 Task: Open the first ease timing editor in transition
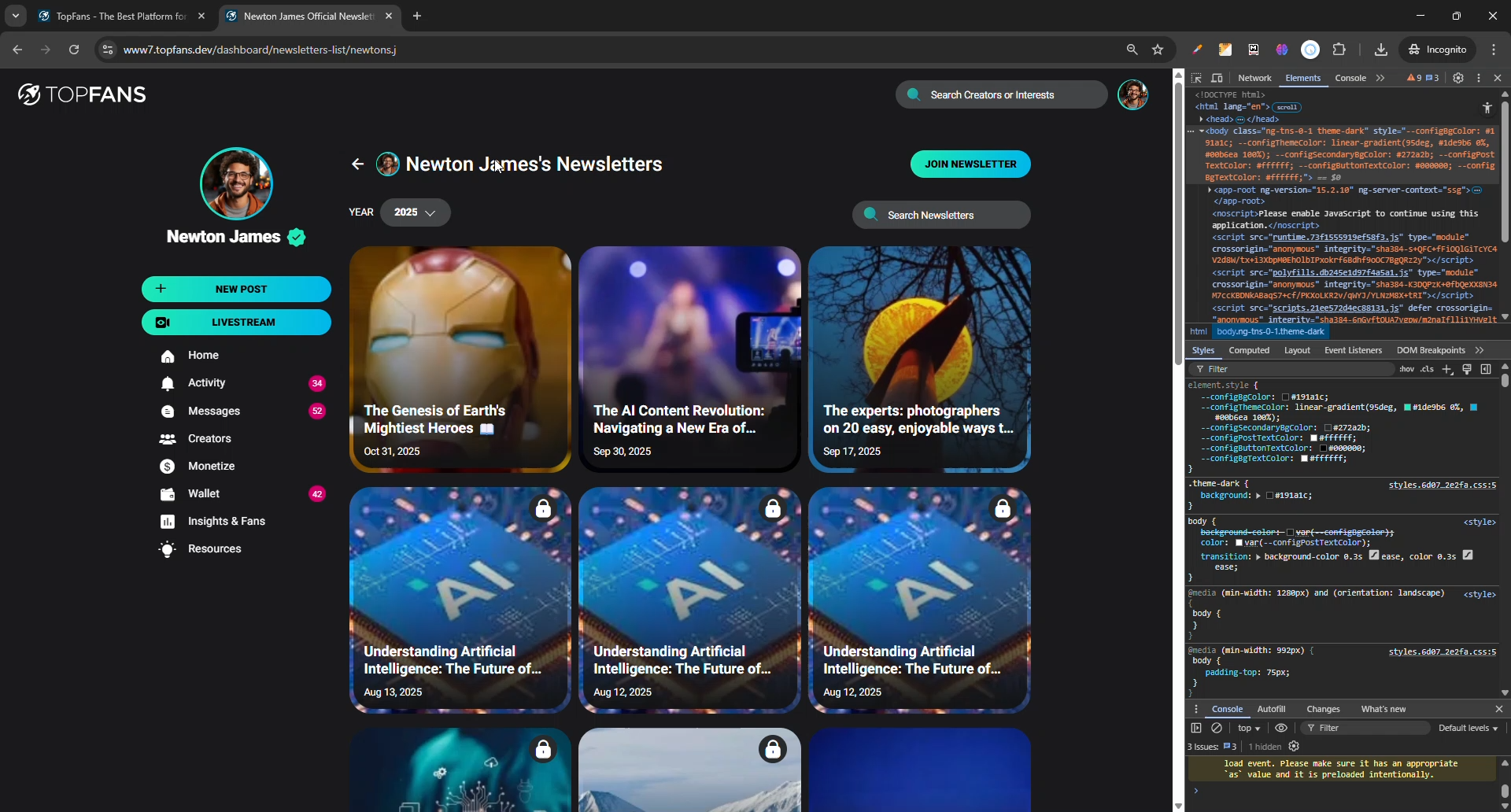tap(1374, 555)
